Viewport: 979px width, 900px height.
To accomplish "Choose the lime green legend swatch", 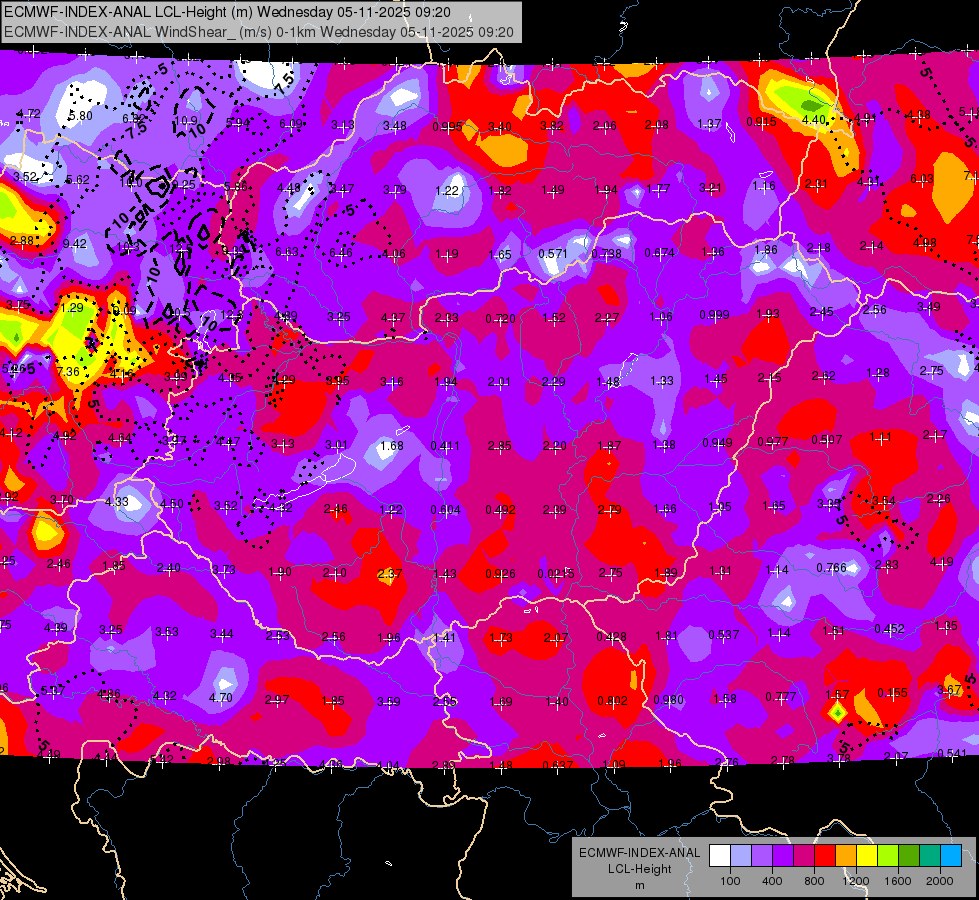I will click(888, 855).
